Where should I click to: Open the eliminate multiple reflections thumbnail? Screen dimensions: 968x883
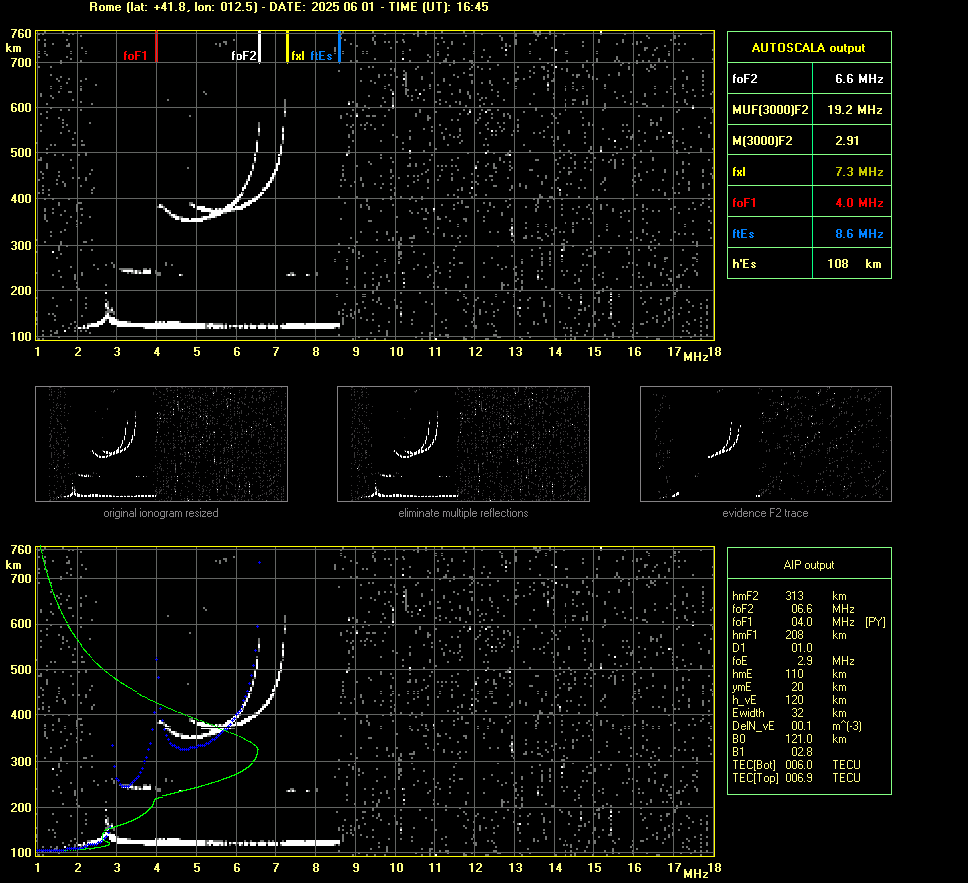pyautogui.click(x=463, y=444)
